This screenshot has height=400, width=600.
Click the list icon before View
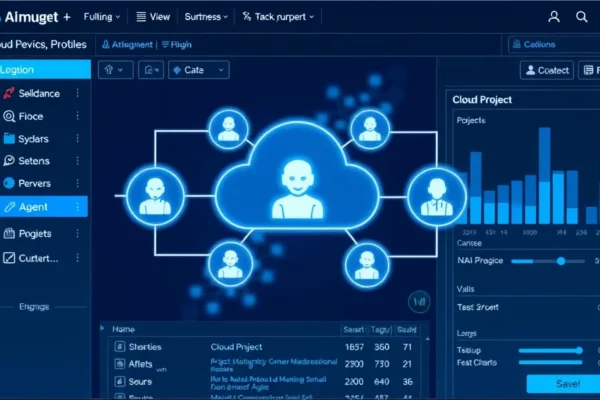pyautogui.click(x=141, y=17)
